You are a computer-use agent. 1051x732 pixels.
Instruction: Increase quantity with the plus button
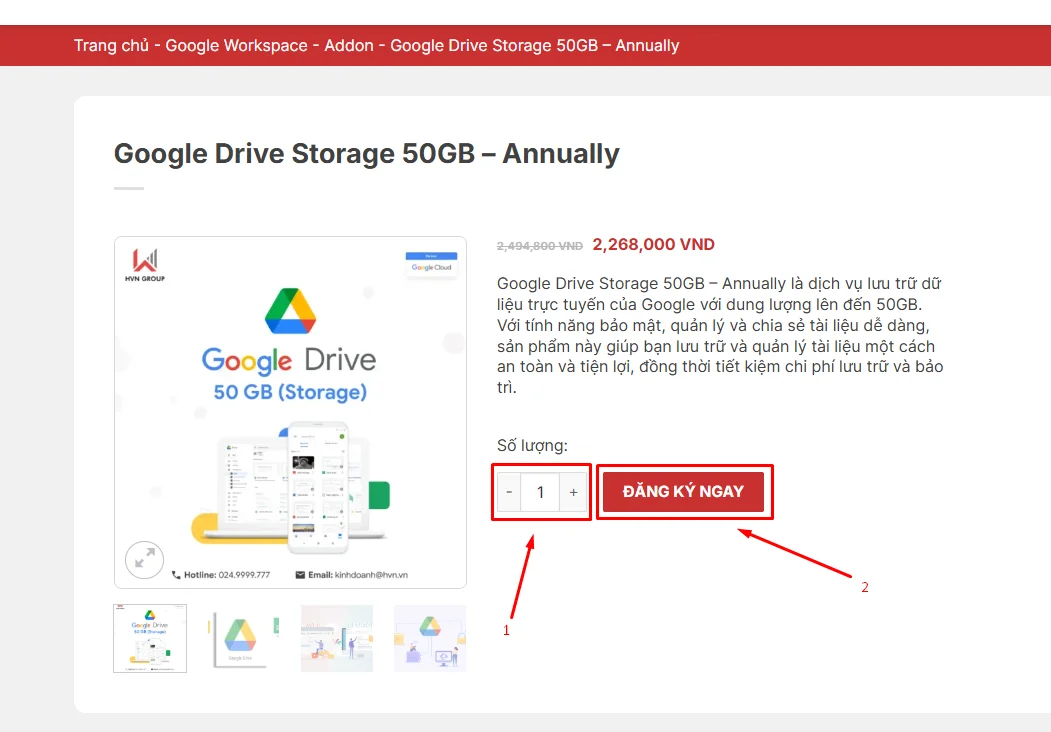coord(573,492)
